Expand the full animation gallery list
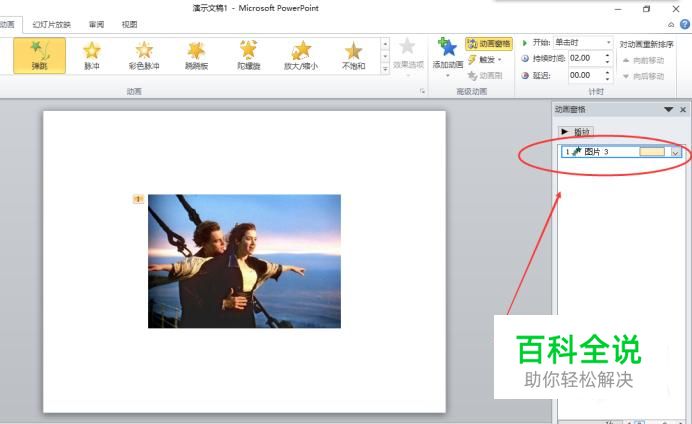 click(385, 69)
